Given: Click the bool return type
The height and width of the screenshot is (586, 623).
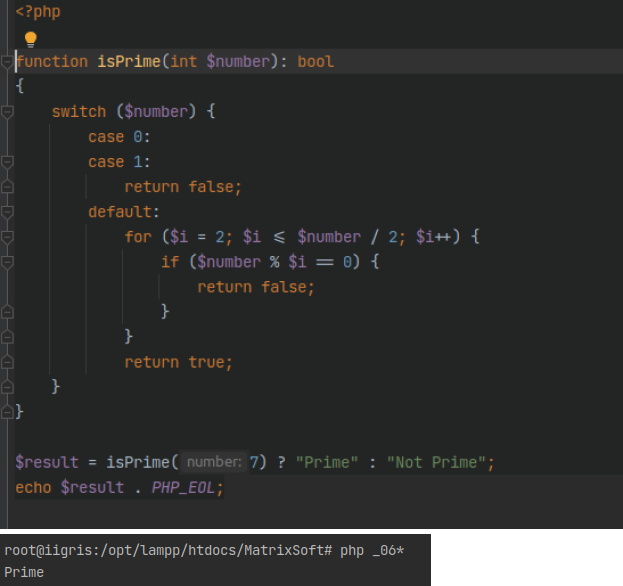Looking at the screenshot, I should click(x=315, y=62).
